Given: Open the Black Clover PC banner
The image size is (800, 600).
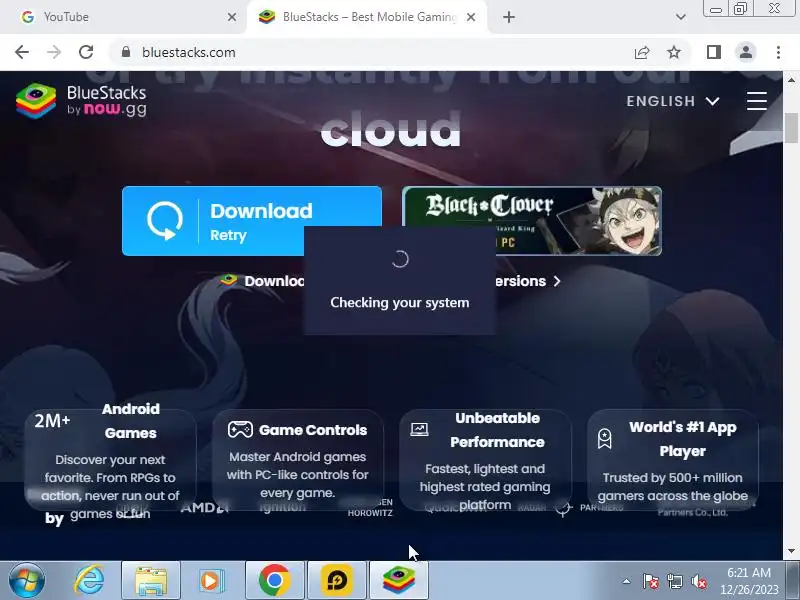Looking at the screenshot, I should click(532, 220).
